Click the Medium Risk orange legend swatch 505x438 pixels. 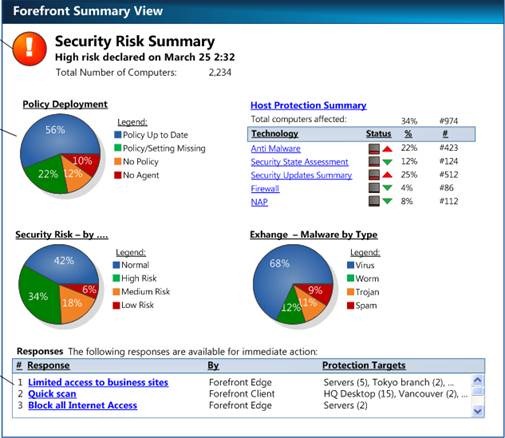(x=116, y=292)
